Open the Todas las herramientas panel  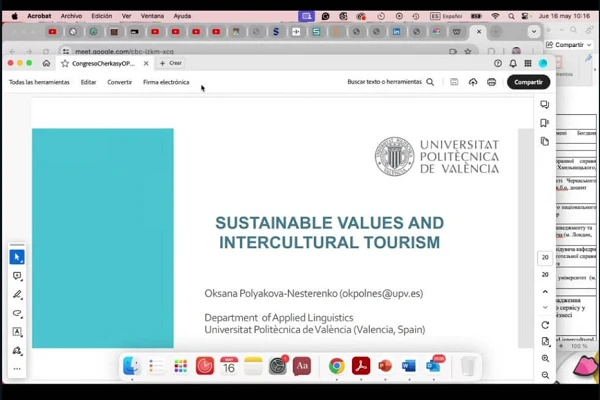point(39,82)
